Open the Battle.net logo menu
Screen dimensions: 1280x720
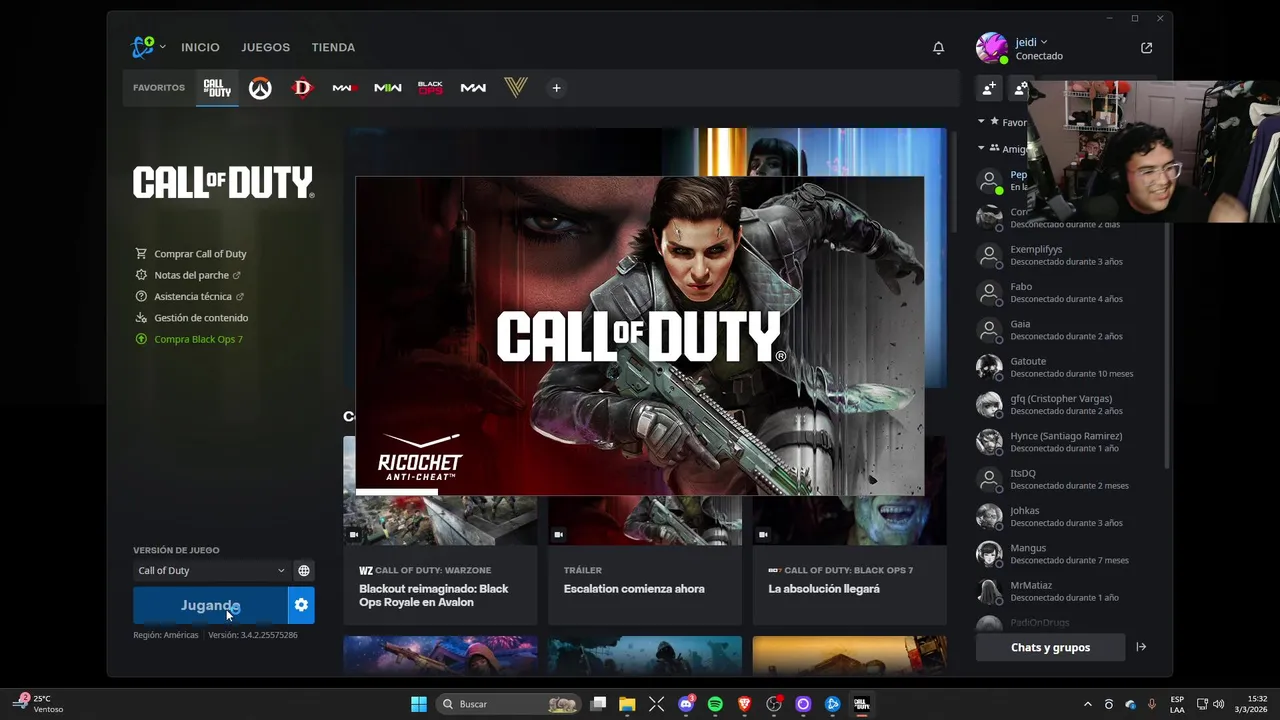[x=147, y=47]
